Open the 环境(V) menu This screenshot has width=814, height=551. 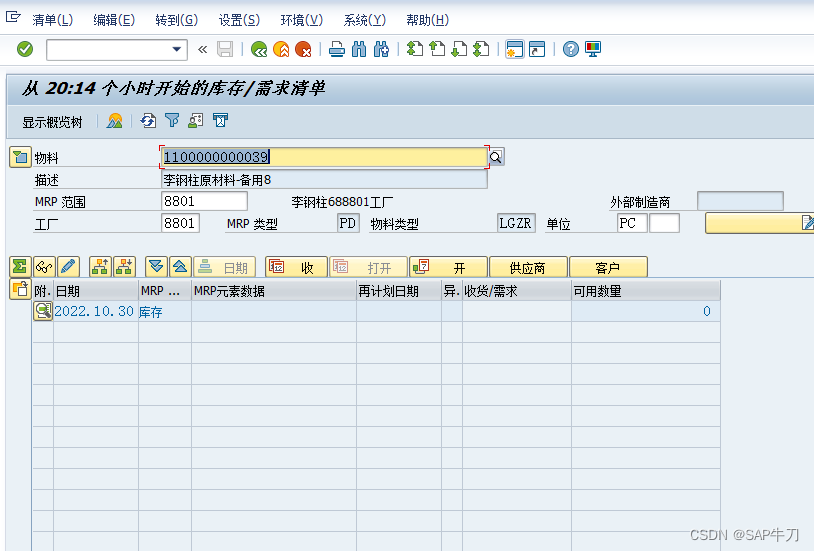(x=302, y=20)
